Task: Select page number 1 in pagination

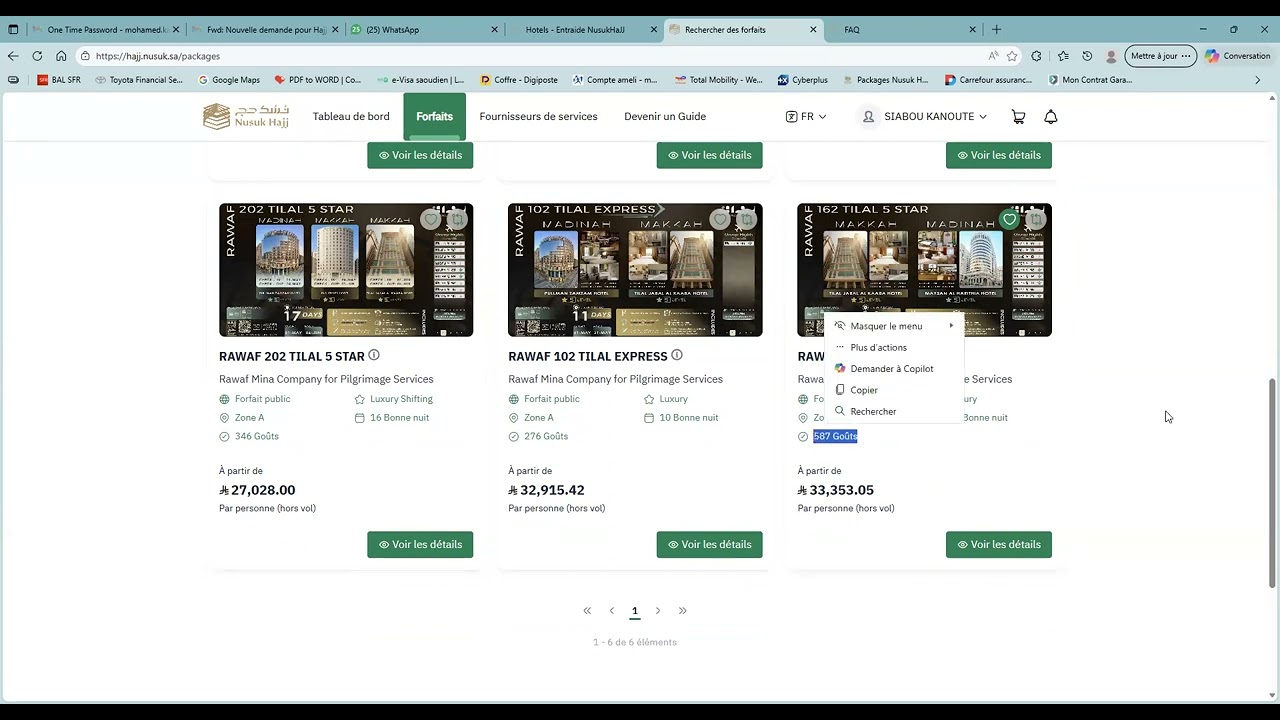Action: [x=634, y=611]
